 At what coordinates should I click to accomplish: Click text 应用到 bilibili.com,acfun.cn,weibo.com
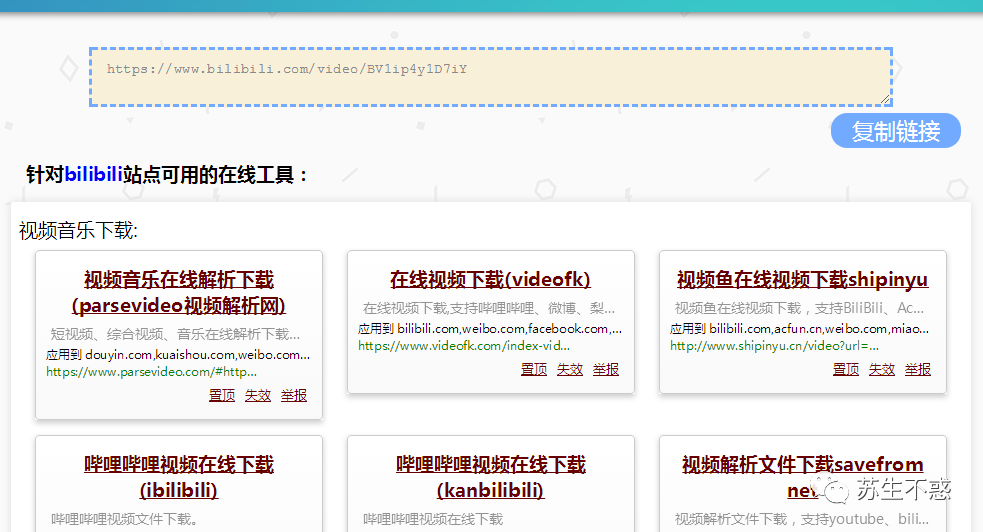click(799, 328)
